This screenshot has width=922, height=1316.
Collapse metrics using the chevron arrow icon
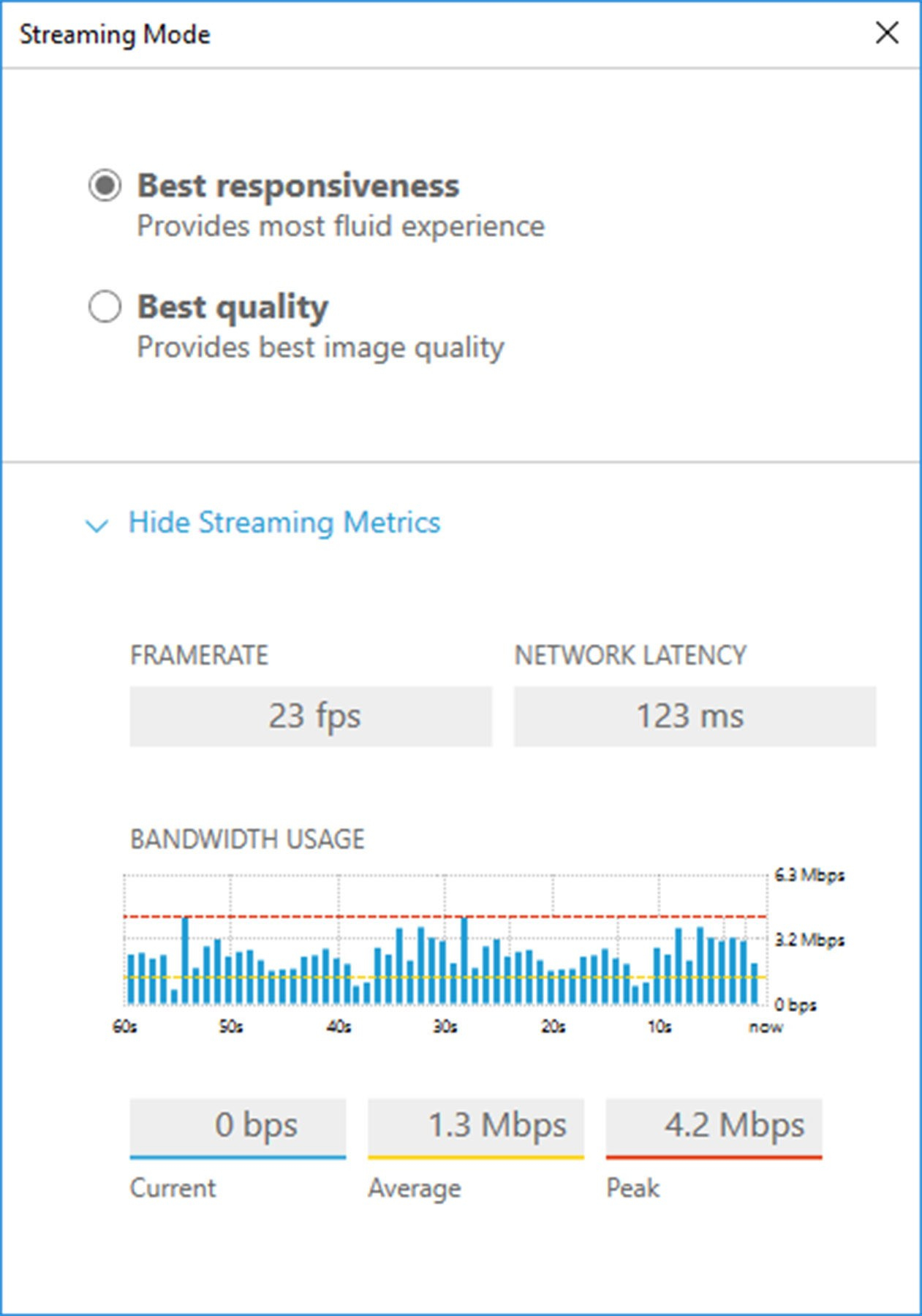(97, 525)
